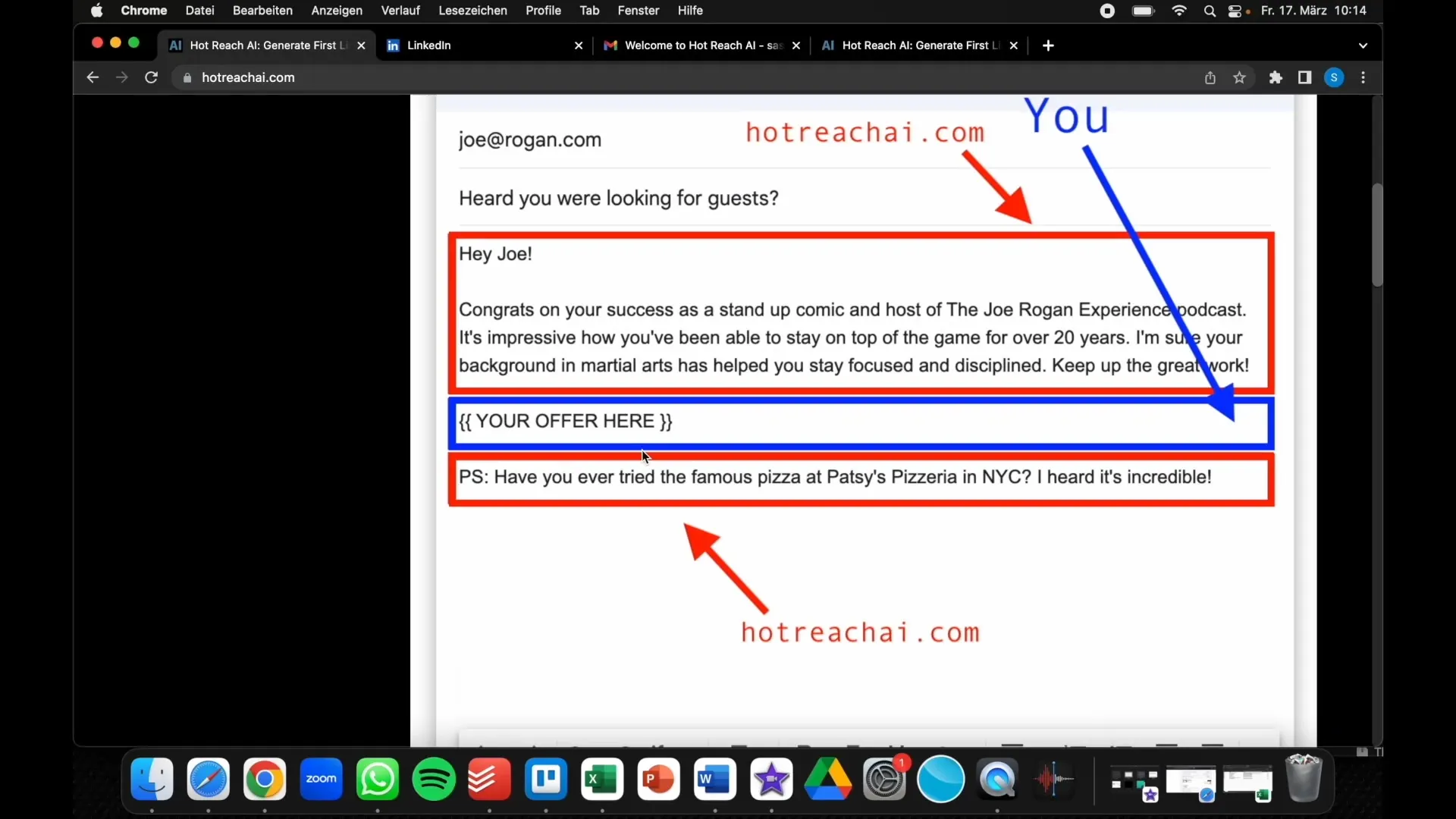1456x819 pixels.
Task: Click the screen recording indicator
Action: click(x=1107, y=11)
